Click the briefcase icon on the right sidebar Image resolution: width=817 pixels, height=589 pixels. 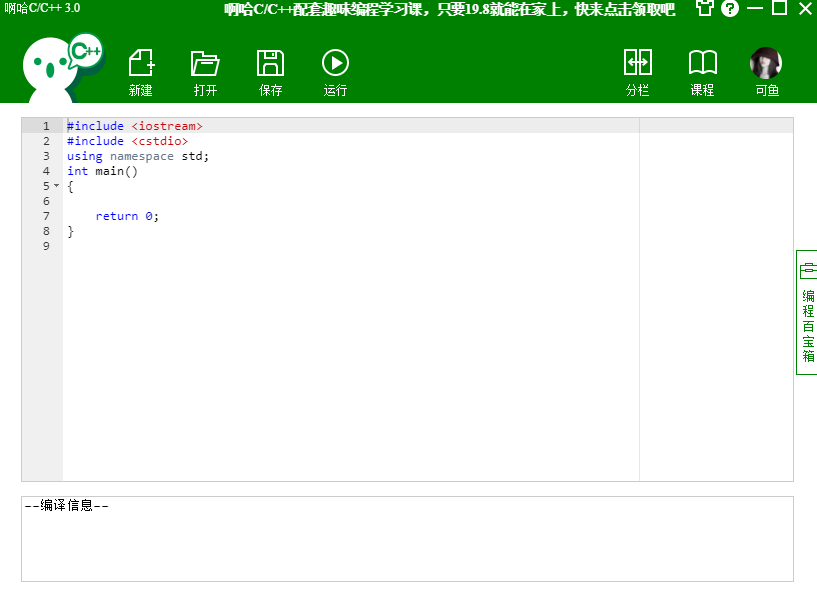tap(808, 268)
